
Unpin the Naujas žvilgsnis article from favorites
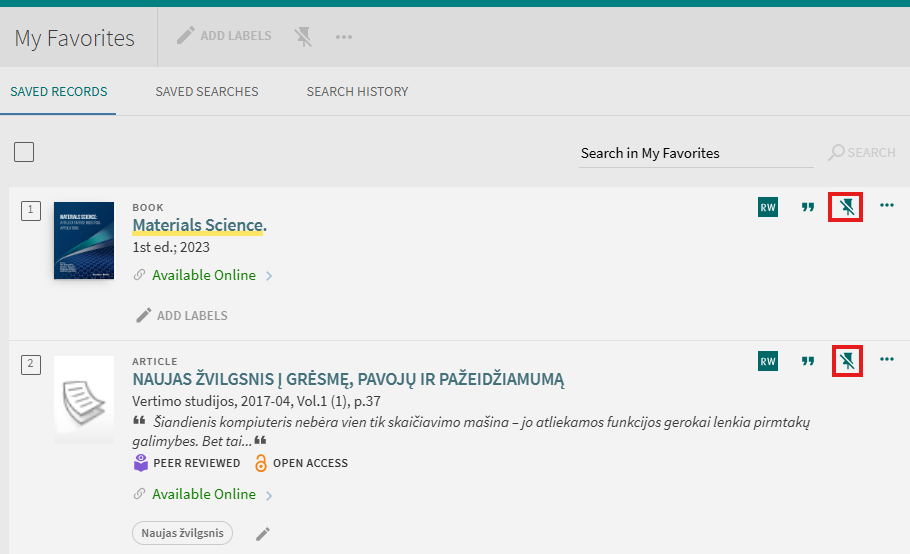pyautogui.click(x=848, y=361)
